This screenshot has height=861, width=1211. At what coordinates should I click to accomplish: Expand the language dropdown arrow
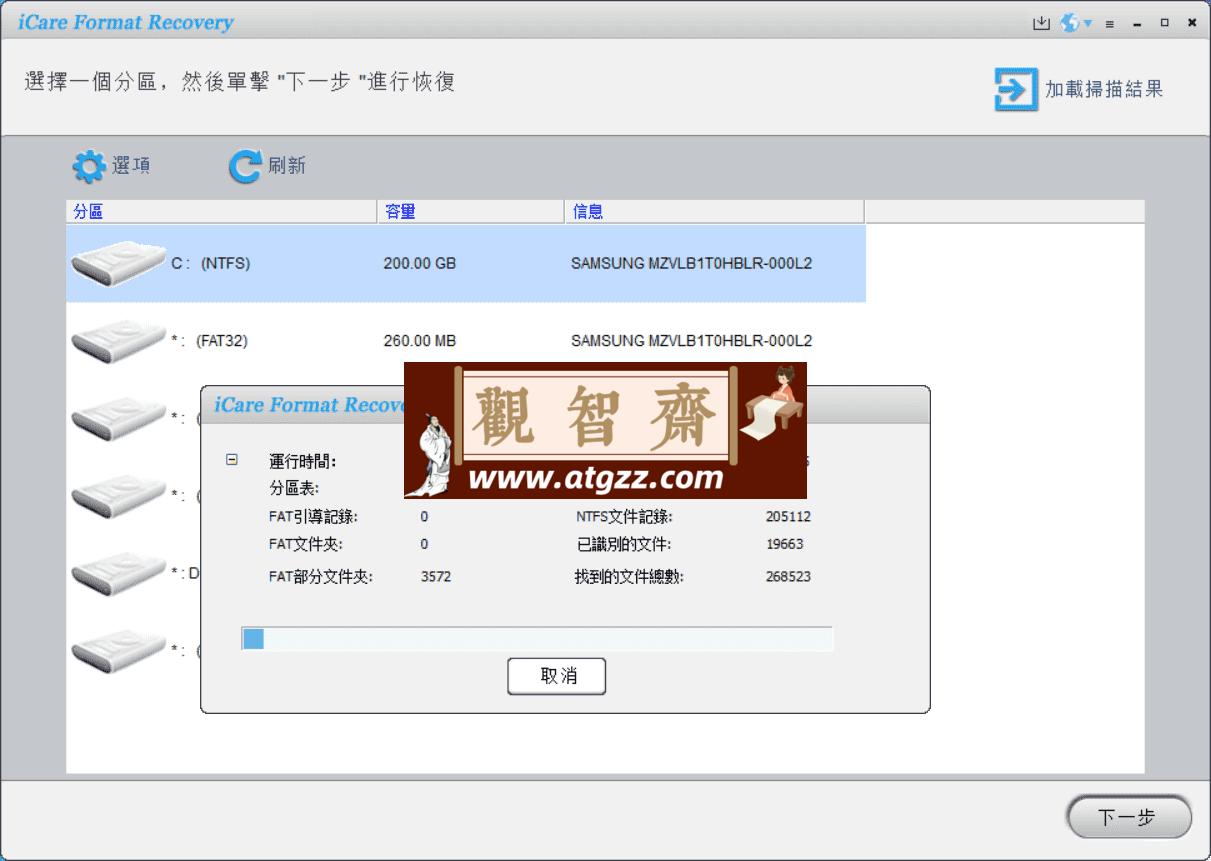point(1087,23)
